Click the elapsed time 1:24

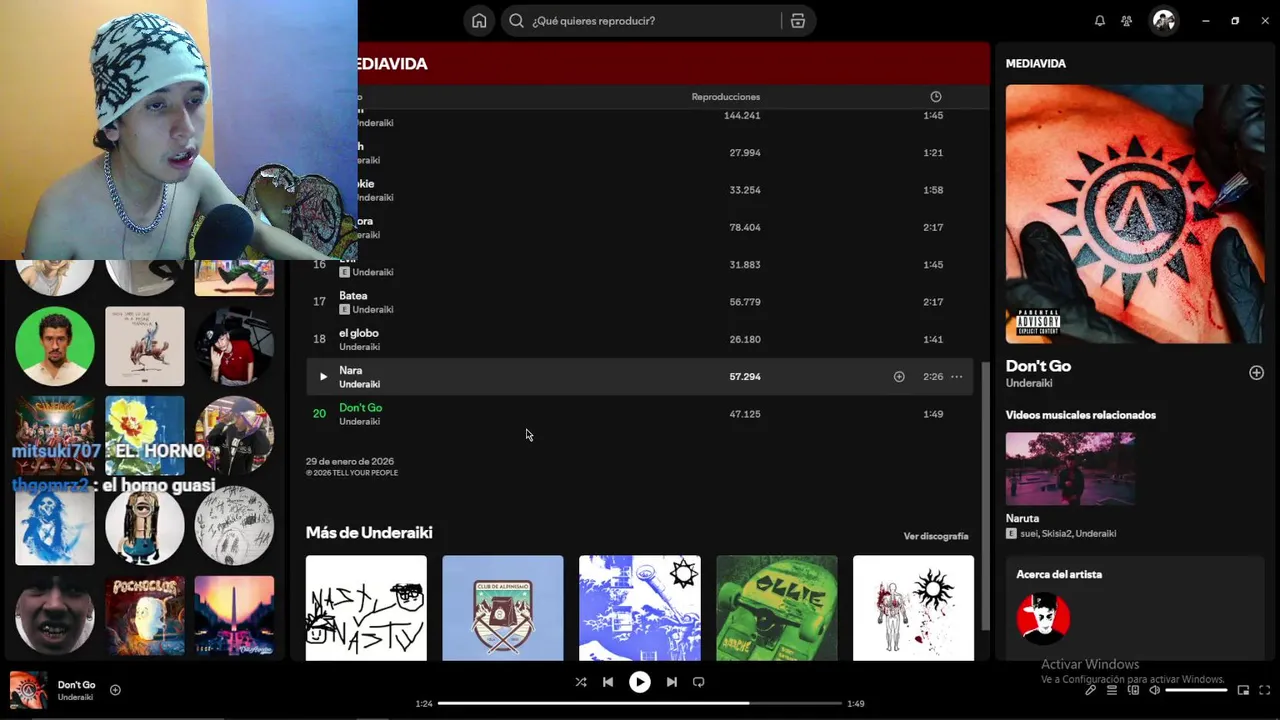pyautogui.click(x=424, y=704)
